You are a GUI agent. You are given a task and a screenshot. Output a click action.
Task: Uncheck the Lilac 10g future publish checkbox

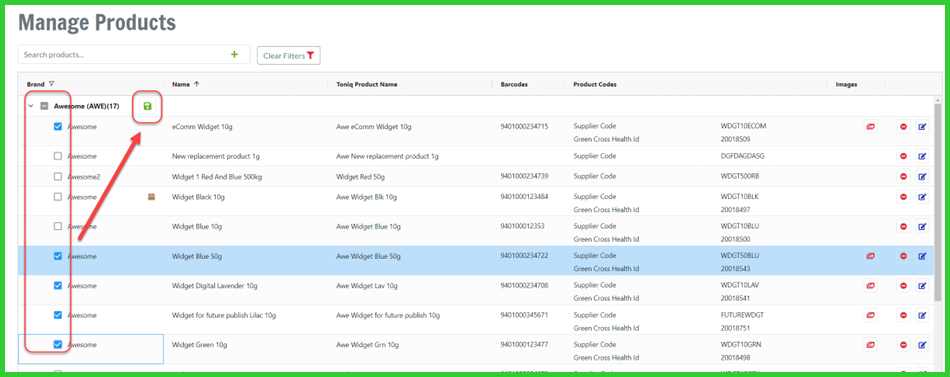58,315
